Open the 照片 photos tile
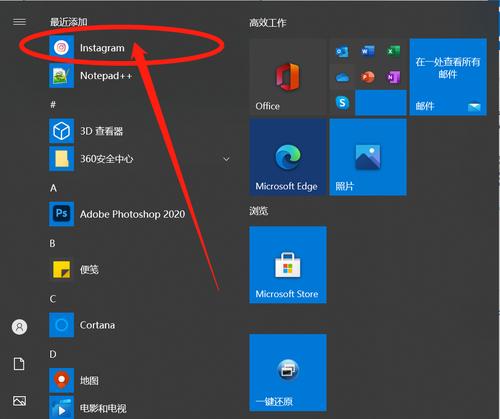Viewport: 500px width, 419px height. 368,157
